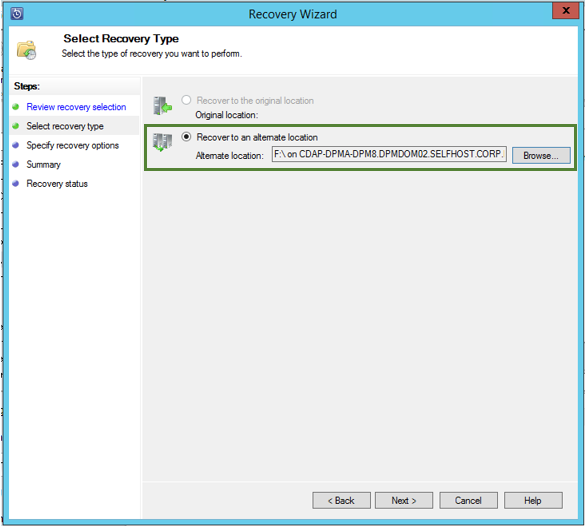Click the Original location: label

(x=227, y=115)
